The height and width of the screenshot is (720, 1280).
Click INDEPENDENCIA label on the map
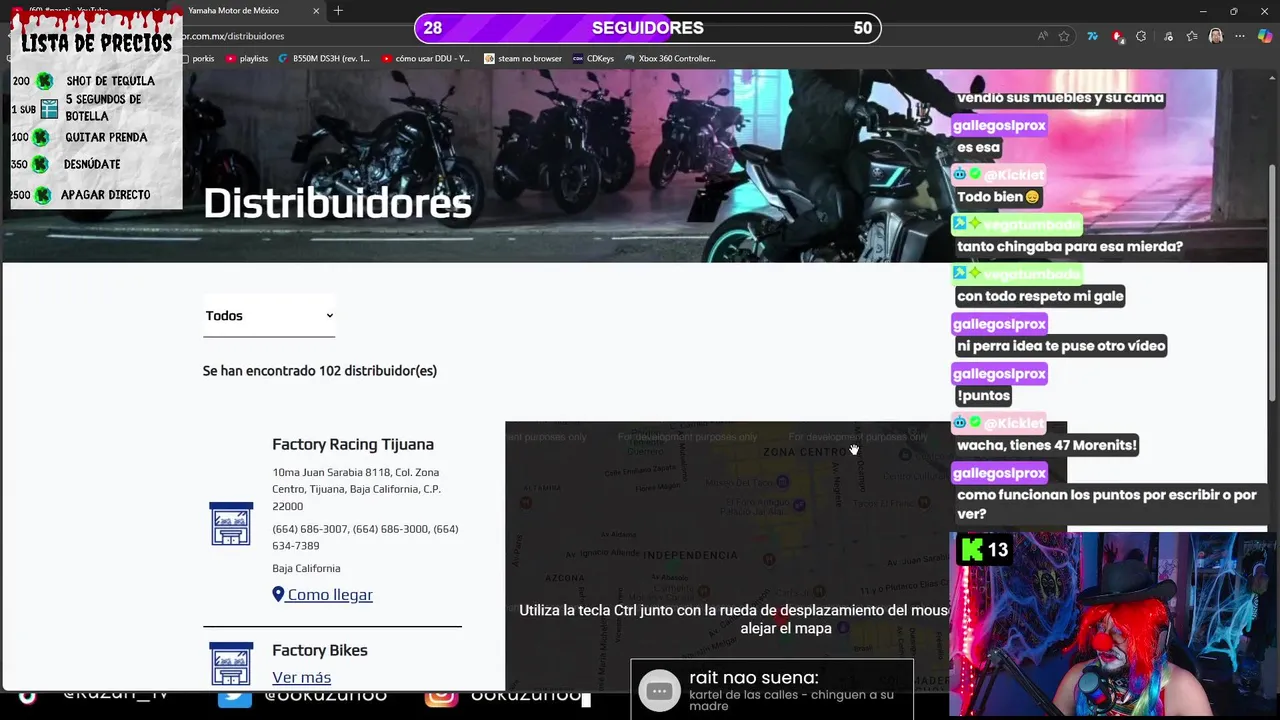point(691,554)
